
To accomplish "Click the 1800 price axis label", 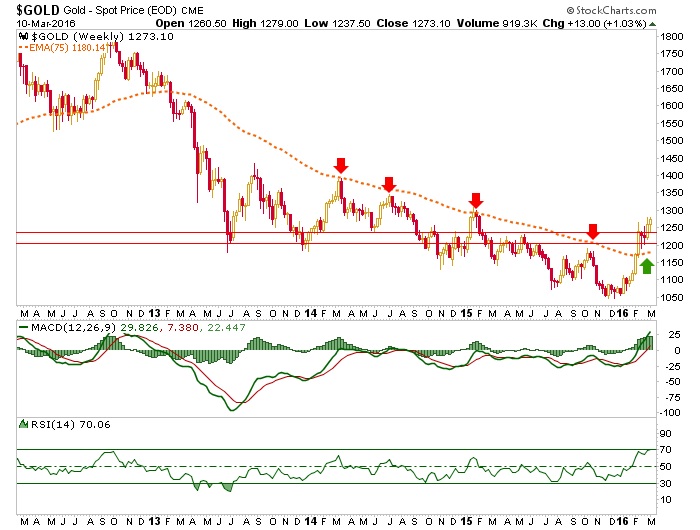I will point(672,37).
